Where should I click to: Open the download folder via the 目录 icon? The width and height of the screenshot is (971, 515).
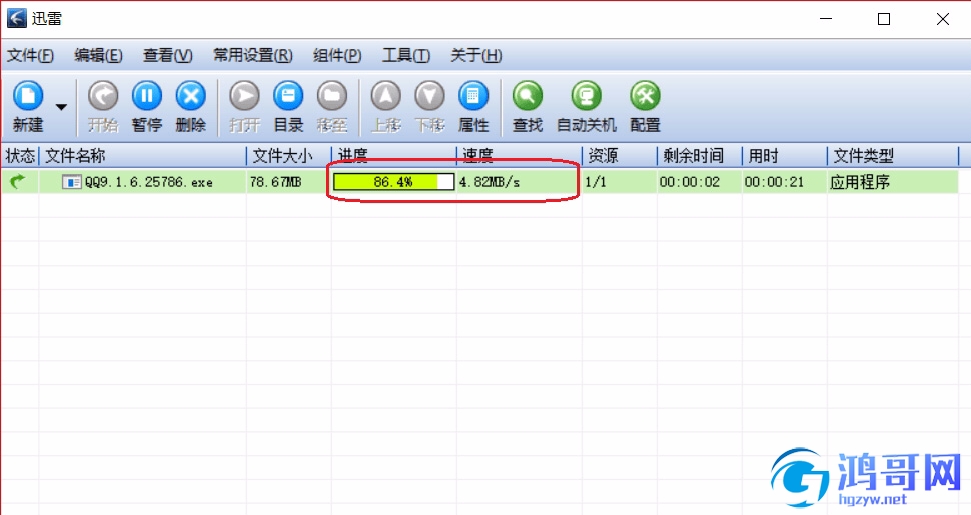click(289, 97)
